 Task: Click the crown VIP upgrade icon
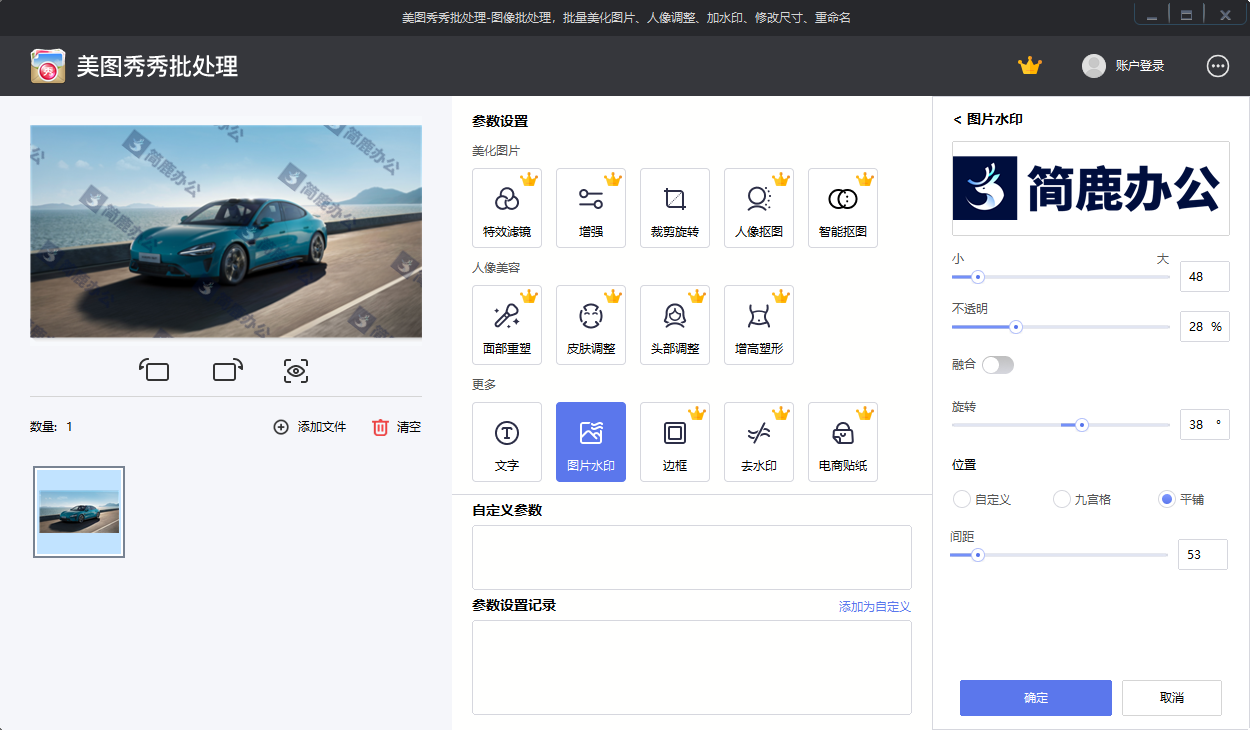click(x=1030, y=65)
